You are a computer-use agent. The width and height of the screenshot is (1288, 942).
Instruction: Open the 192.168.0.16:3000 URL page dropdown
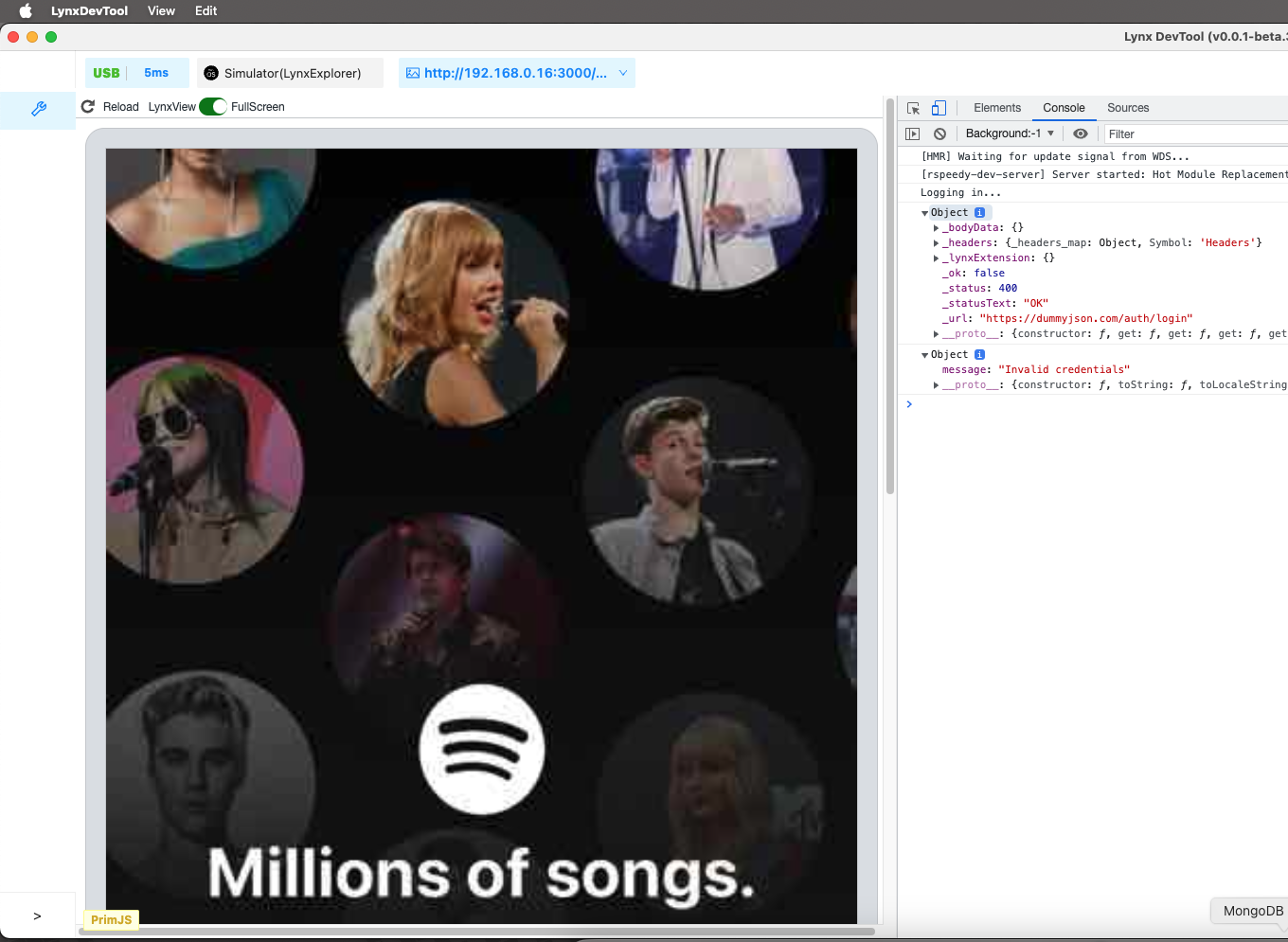tap(517, 73)
